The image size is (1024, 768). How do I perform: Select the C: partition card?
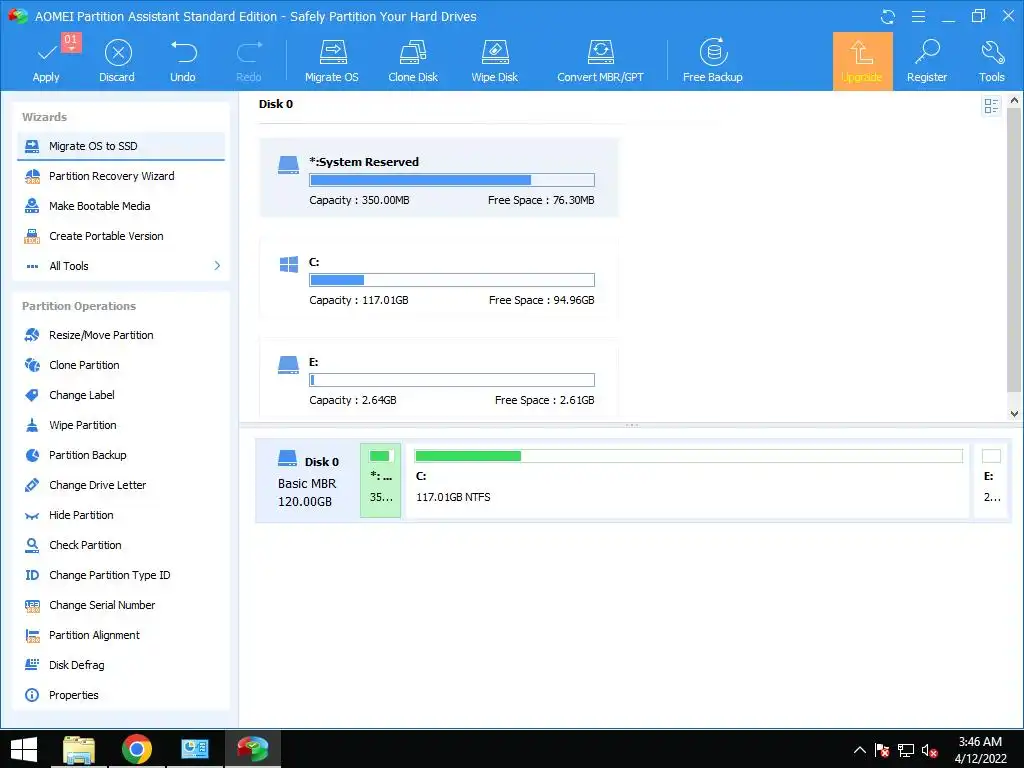(439, 278)
